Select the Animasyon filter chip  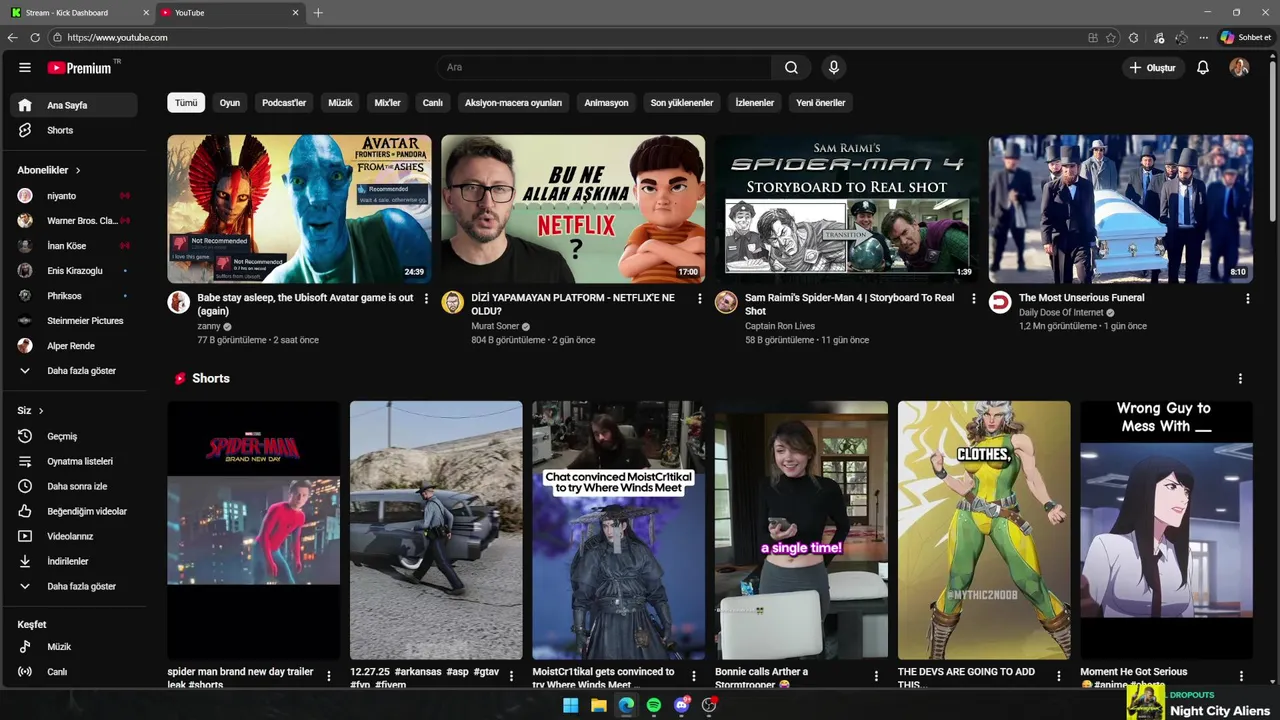(x=606, y=103)
